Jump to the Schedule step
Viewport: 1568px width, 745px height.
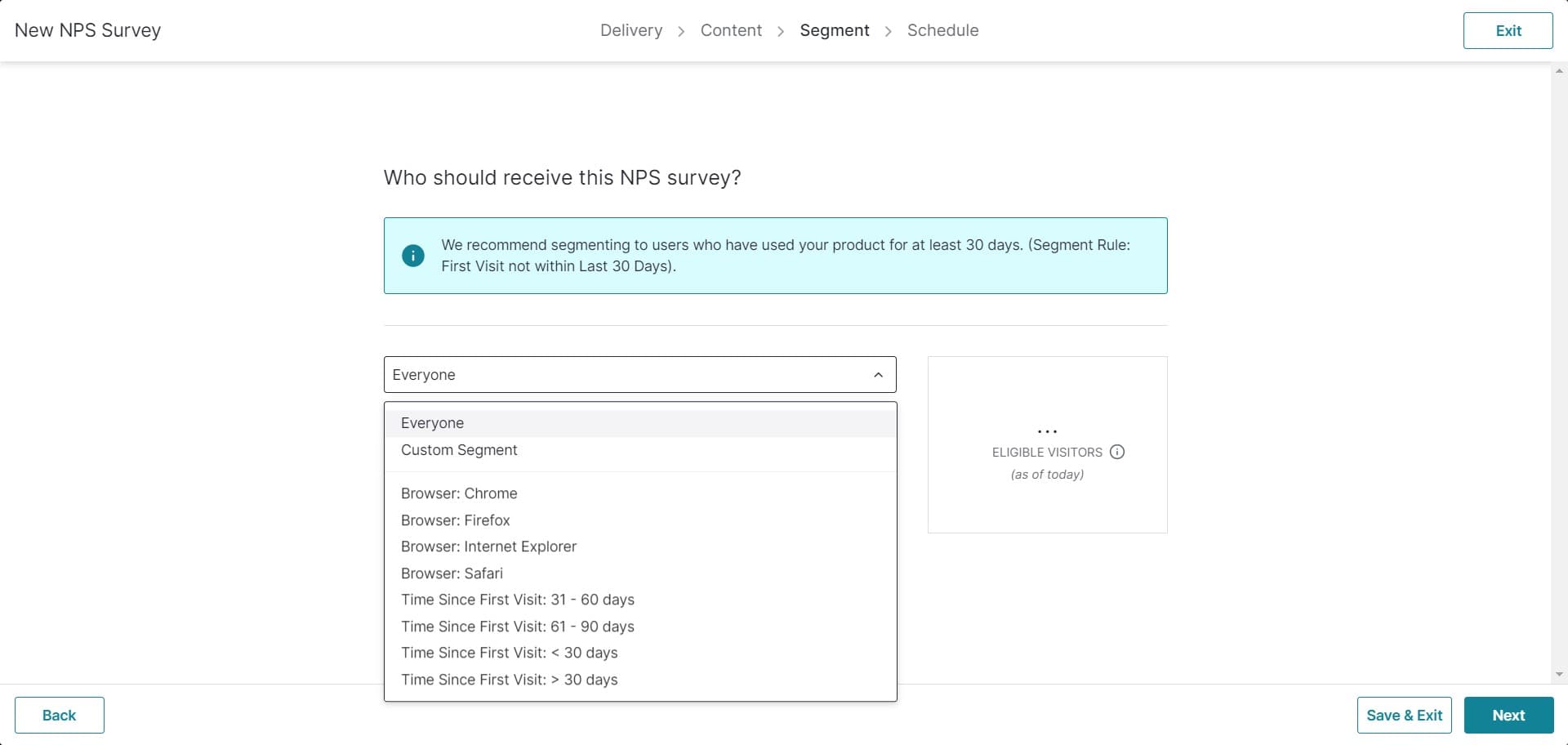pos(942,30)
